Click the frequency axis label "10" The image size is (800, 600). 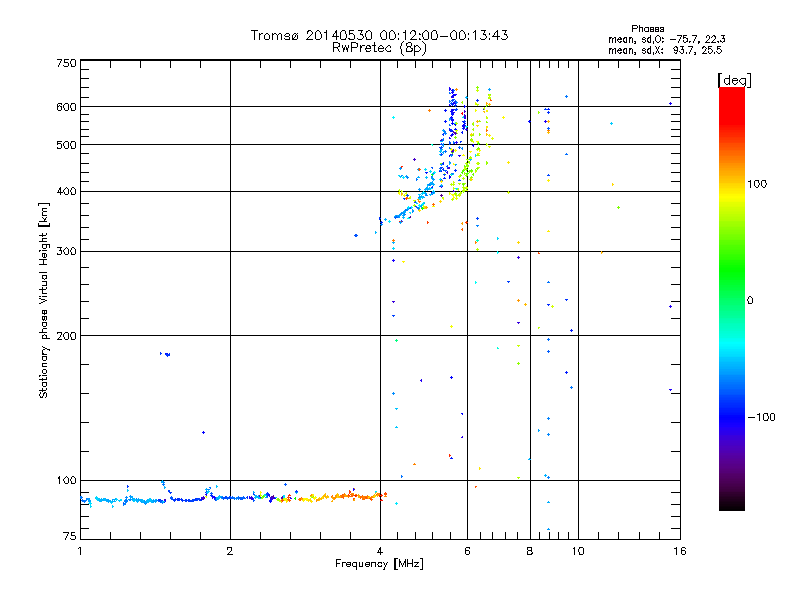pyautogui.click(x=578, y=551)
